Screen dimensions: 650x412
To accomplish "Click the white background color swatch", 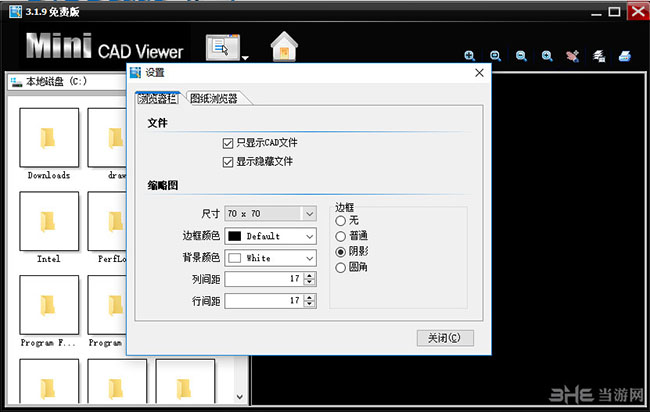I will pos(235,258).
